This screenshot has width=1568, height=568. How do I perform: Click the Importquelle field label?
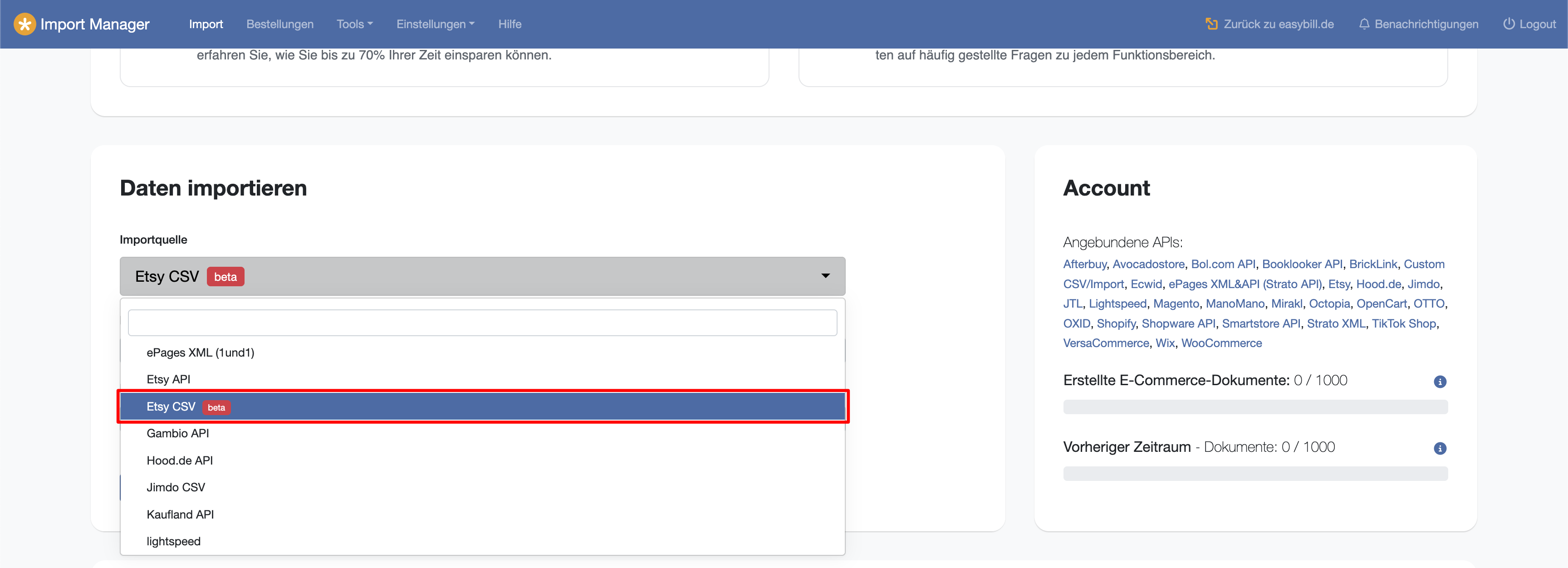(153, 240)
